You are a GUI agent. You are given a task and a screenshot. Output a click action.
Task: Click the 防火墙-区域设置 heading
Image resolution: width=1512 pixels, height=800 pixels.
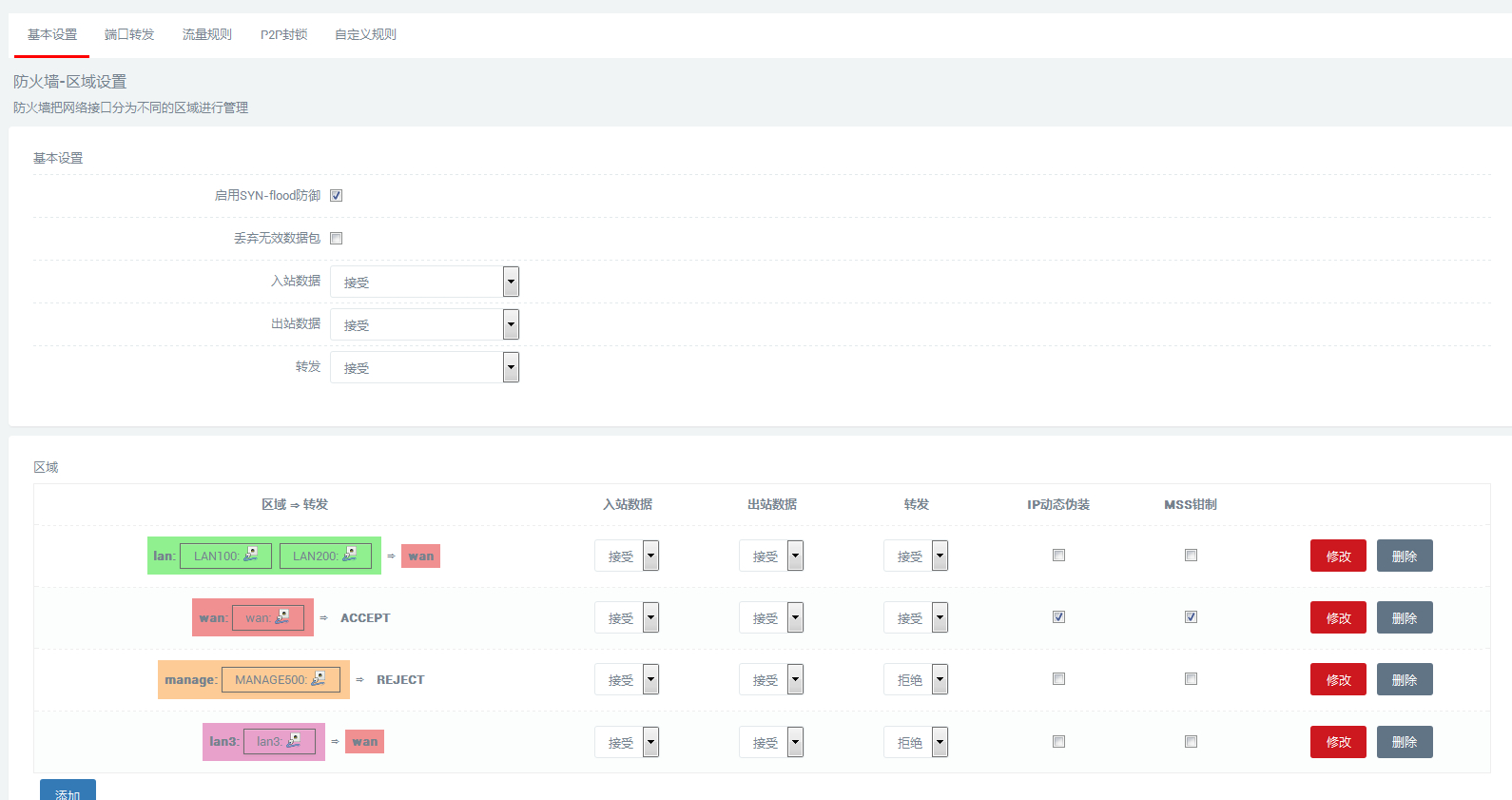click(70, 82)
